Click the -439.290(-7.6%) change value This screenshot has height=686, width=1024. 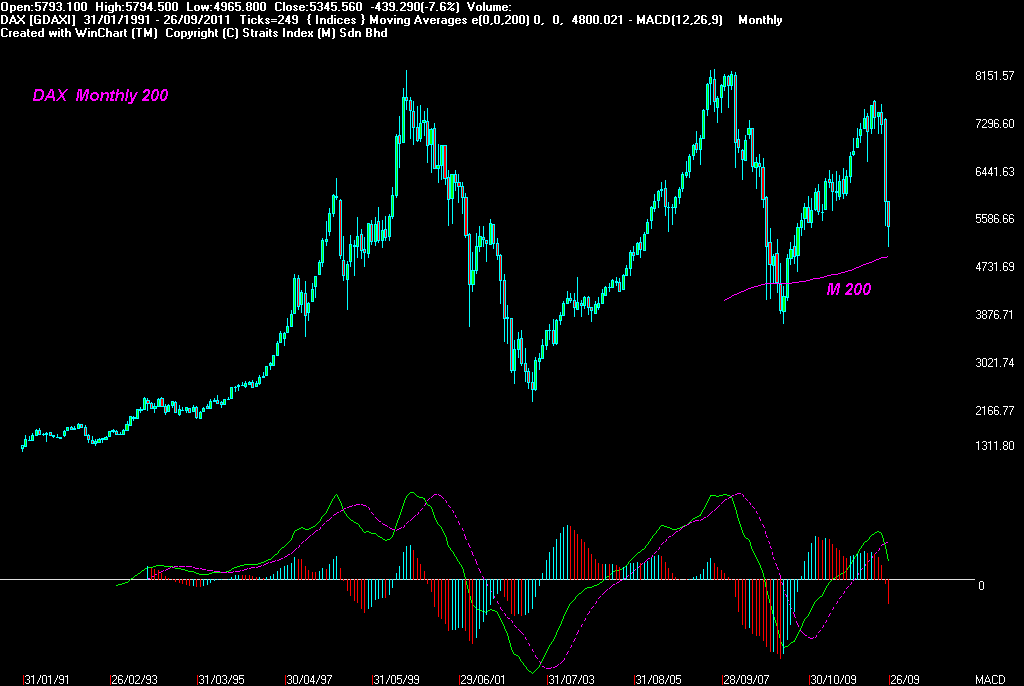tap(415, 7)
